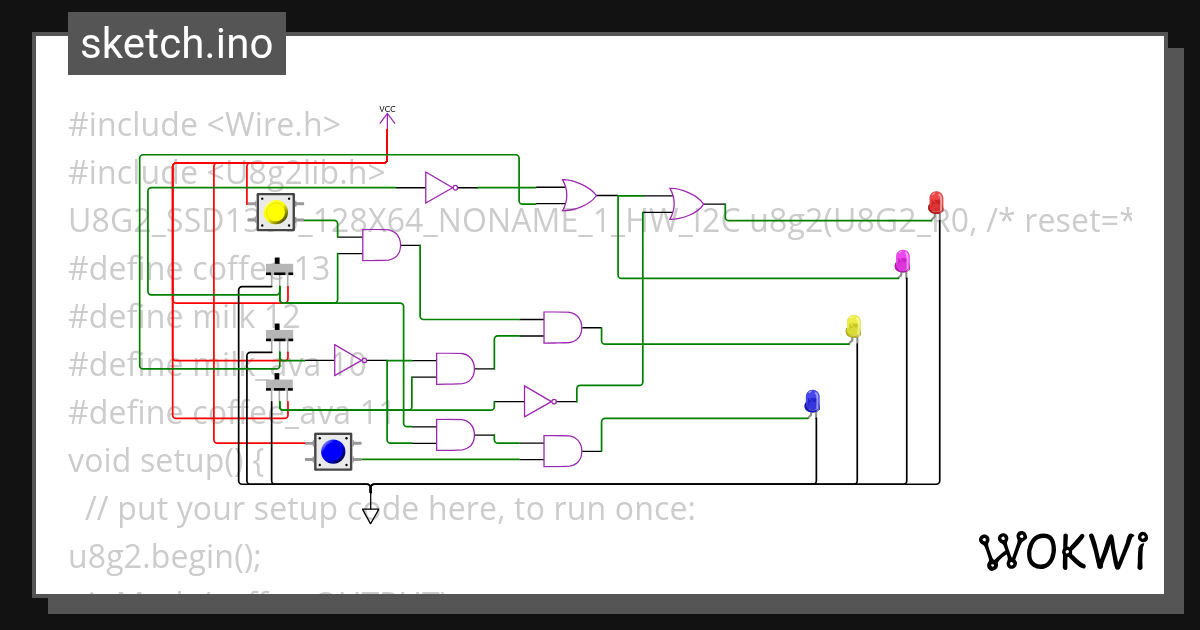Screen dimensions: 1200x630
Task: Select the blue LED component
Action: (x=812, y=401)
